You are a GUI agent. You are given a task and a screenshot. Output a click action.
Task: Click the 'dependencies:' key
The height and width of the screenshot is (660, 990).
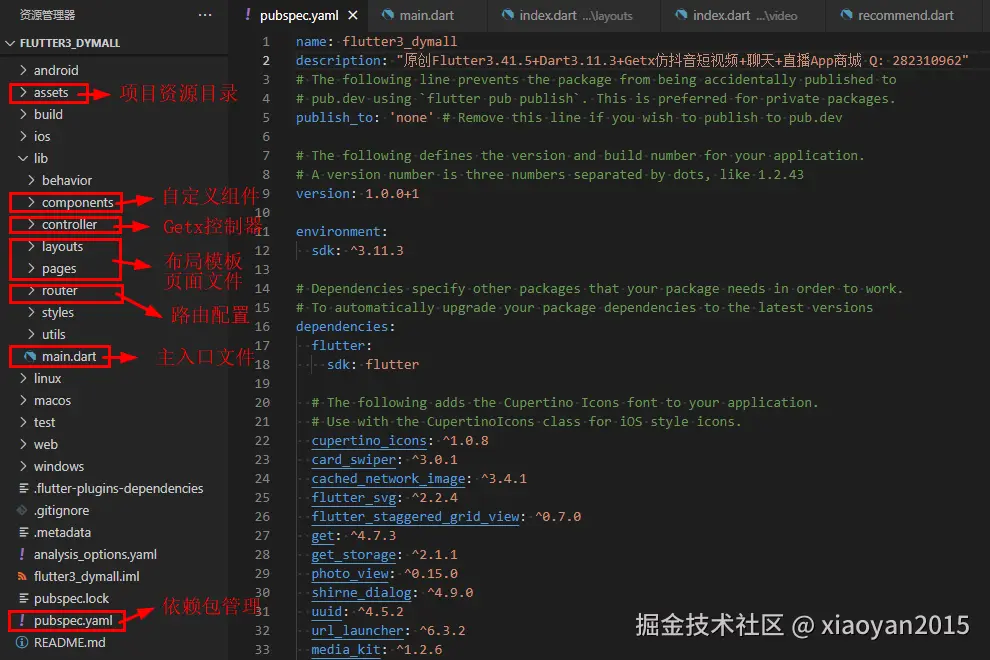(x=345, y=326)
